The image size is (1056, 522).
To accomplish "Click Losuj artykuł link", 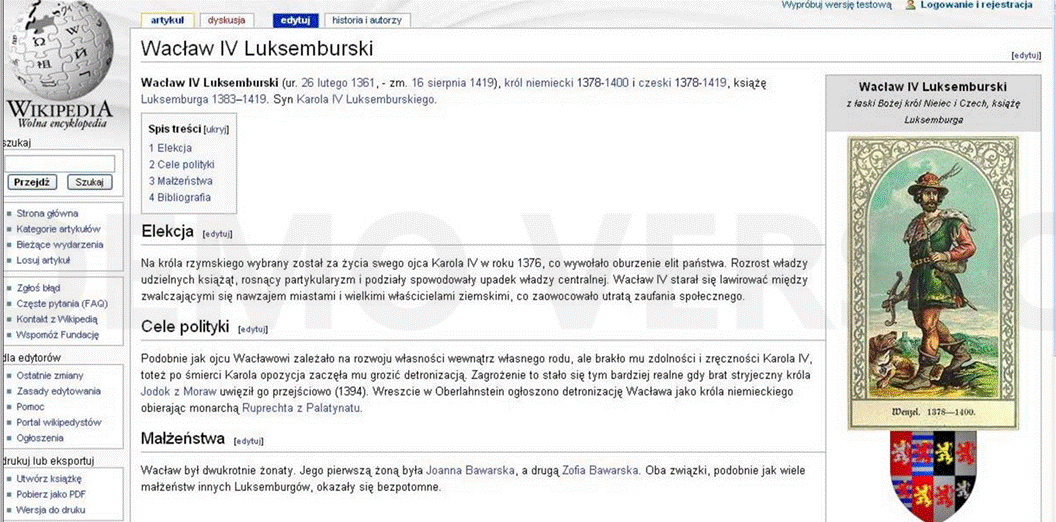I will pos(43,260).
